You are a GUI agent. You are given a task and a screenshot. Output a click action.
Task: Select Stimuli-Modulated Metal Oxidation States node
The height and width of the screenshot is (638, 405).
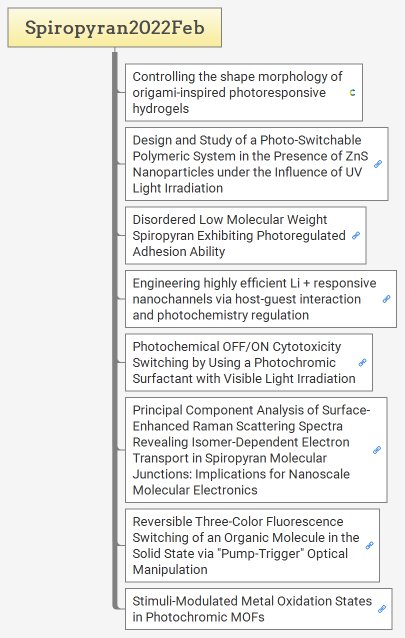[259, 609]
